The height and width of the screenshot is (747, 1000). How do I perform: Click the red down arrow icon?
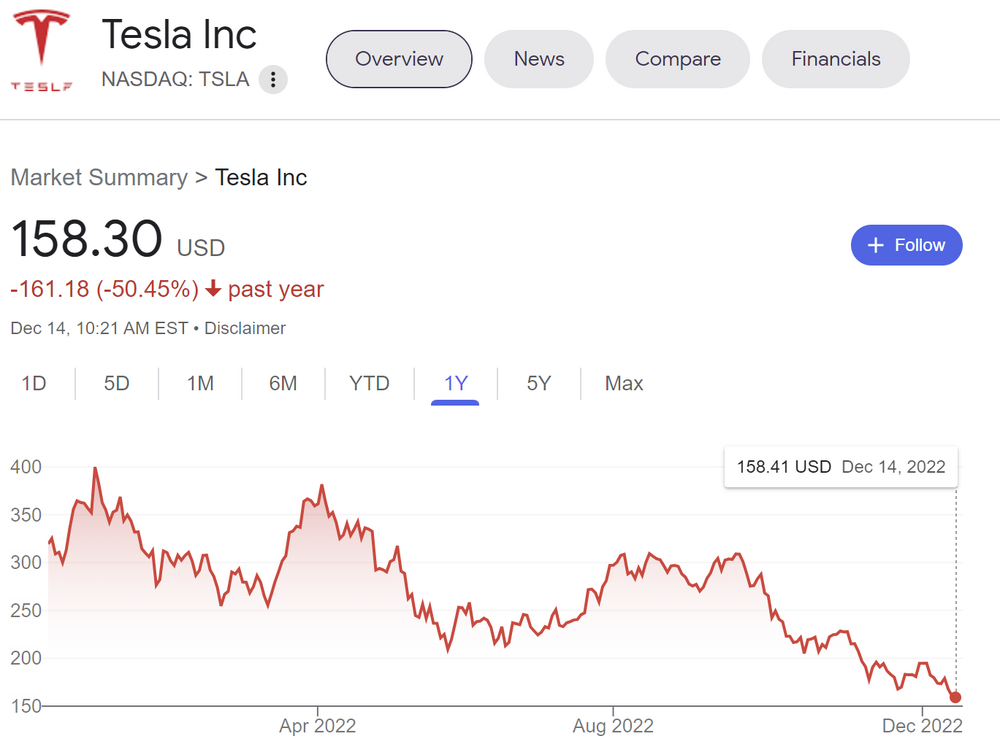point(213,290)
